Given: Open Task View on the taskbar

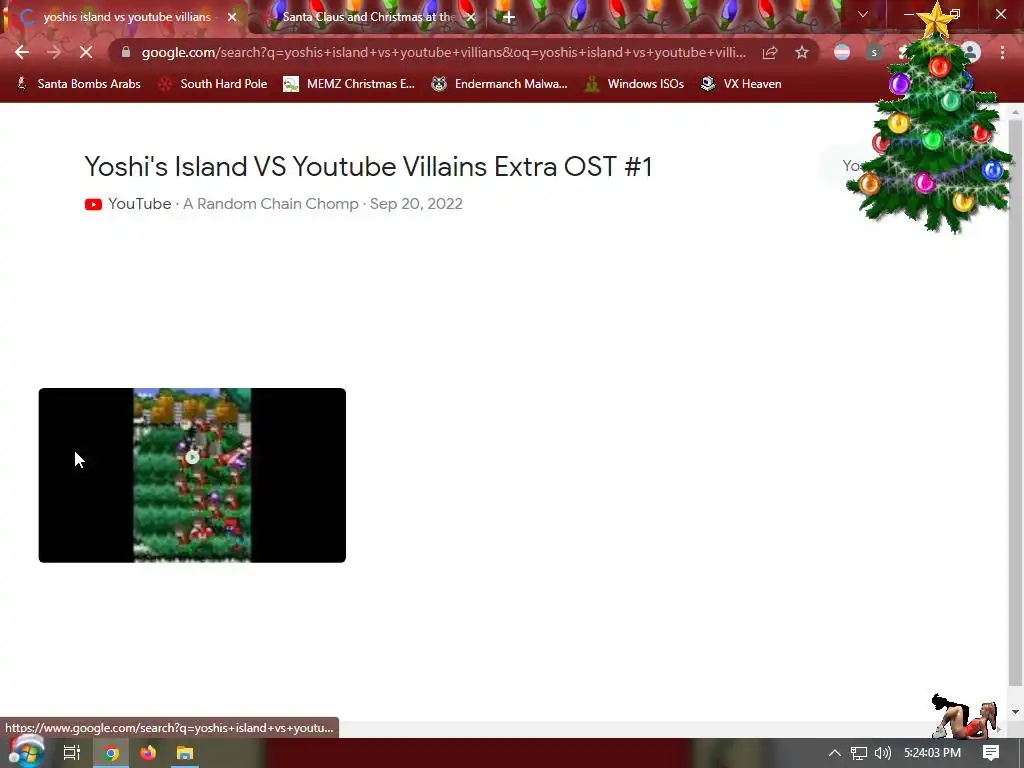Looking at the screenshot, I should 72,753.
